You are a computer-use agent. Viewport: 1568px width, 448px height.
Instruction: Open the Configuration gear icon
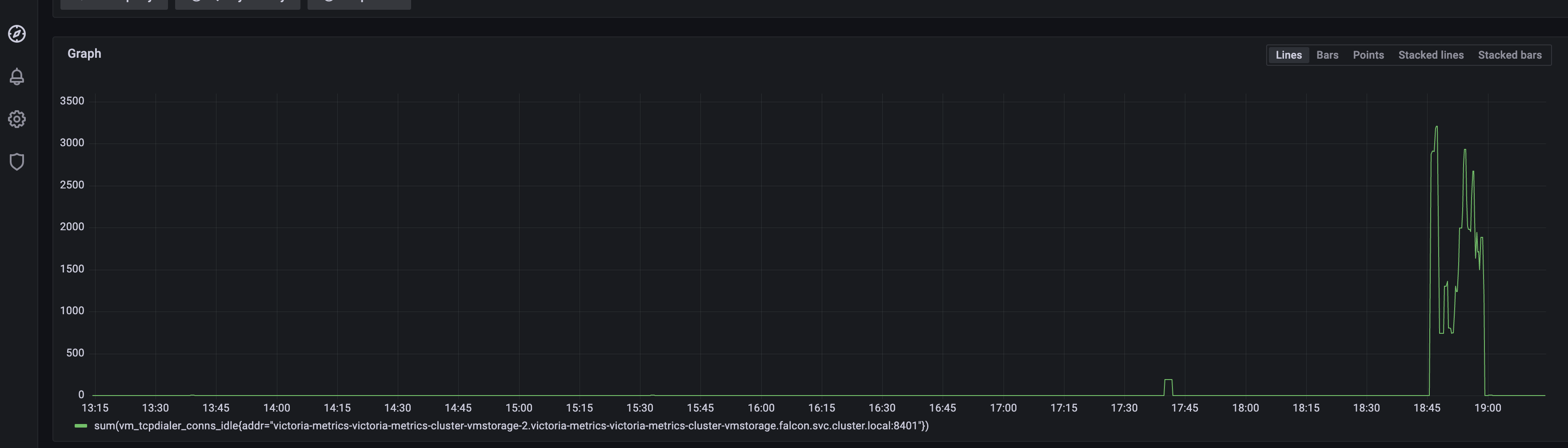[x=17, y=119]
